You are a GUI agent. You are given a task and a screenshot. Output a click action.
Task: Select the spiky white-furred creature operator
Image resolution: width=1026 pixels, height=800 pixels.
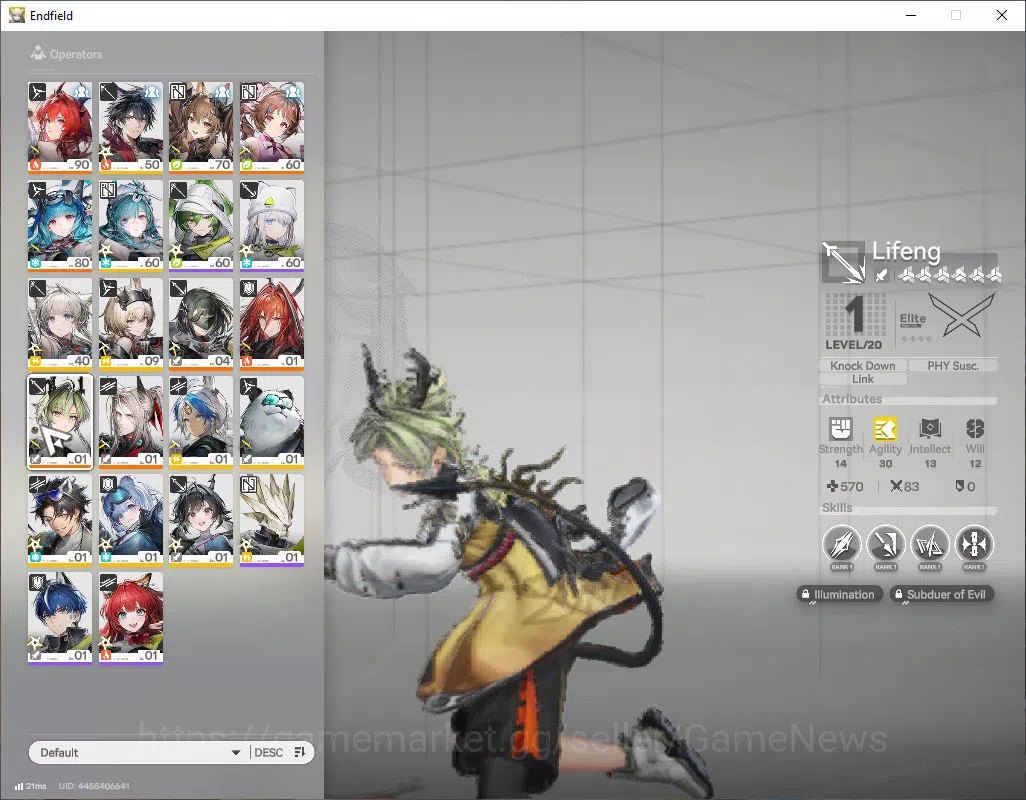(x=272, y=519)
